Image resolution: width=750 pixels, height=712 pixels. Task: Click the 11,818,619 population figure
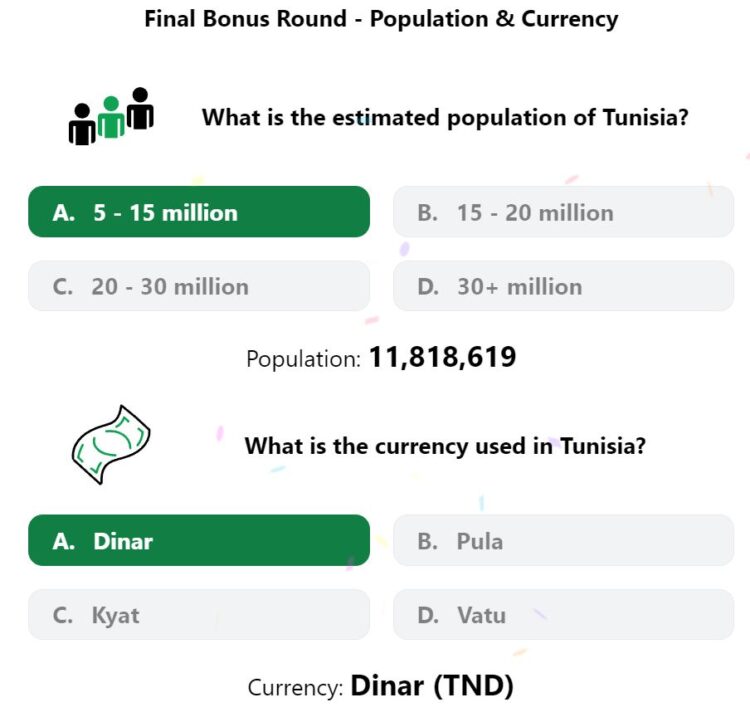pyautogui.click(x=442, y=357)
